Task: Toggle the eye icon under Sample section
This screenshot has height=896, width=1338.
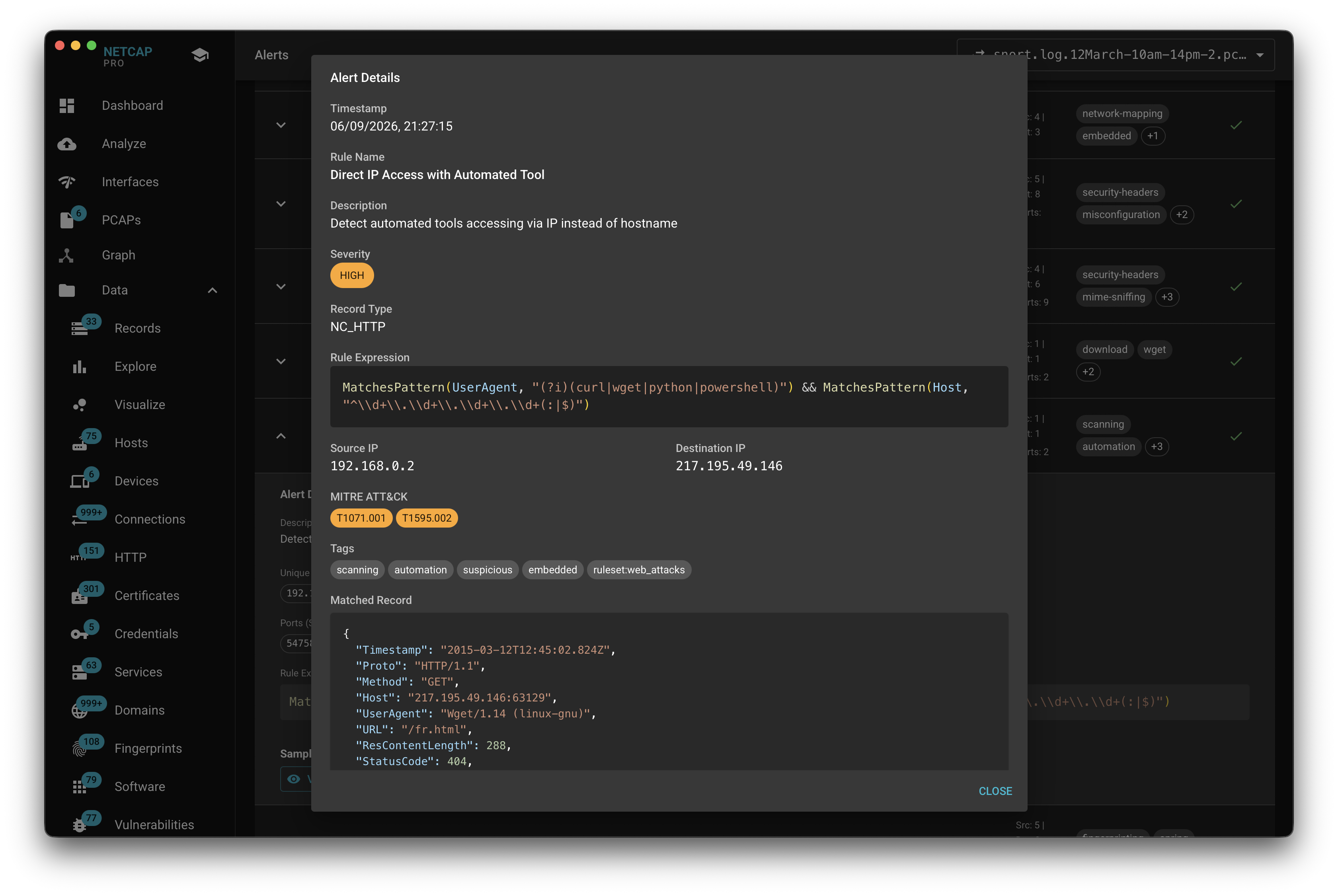Action: pyautogui.click(x=294, y=779)
